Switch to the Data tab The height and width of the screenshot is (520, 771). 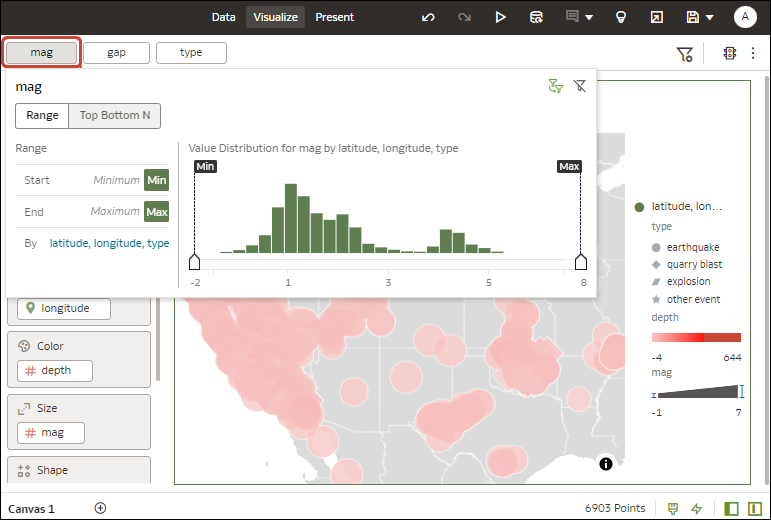point(223,17)
